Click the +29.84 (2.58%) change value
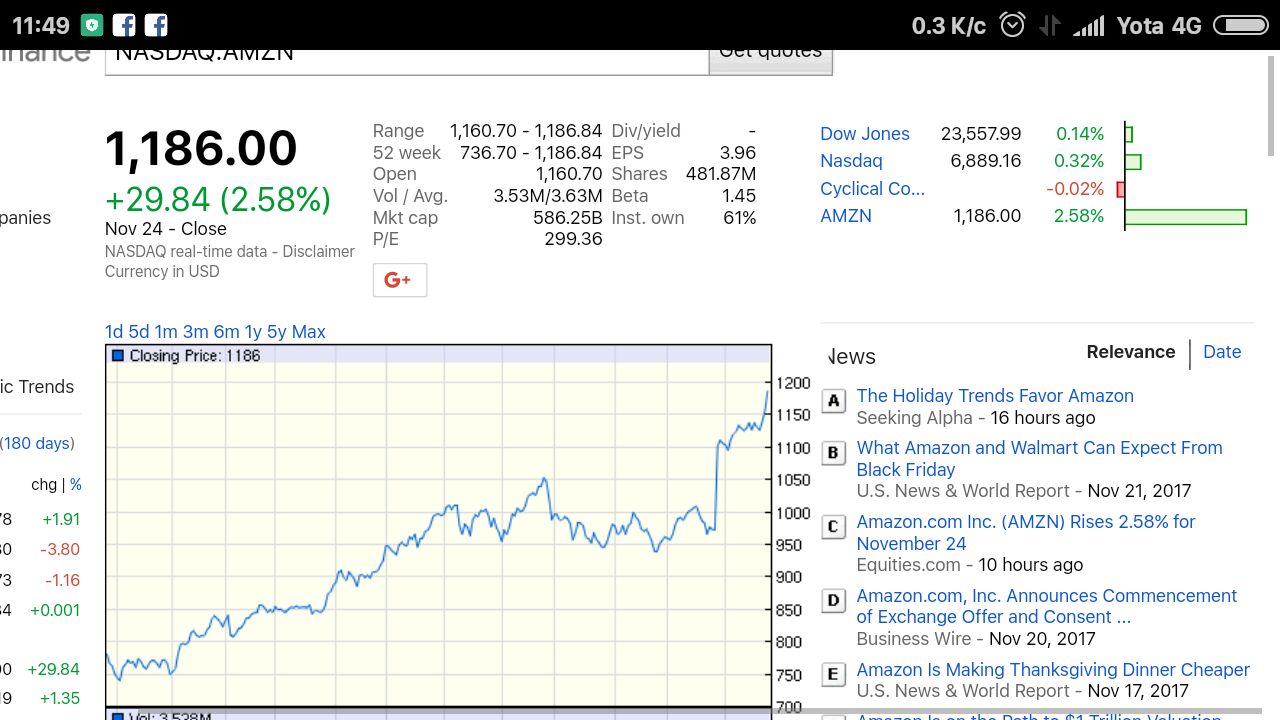The height and width of the screenshot is (720, 1280). coord(218,199)
